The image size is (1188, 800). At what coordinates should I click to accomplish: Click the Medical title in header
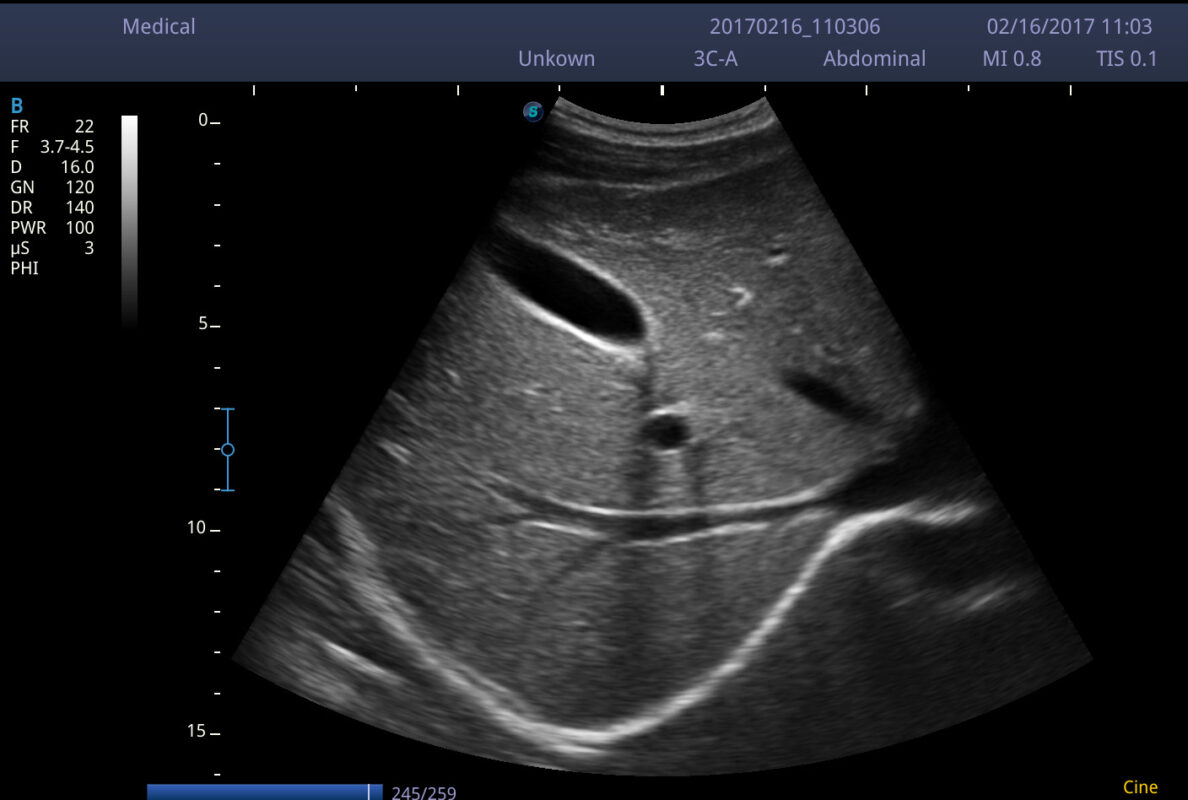tap(159, 27)
